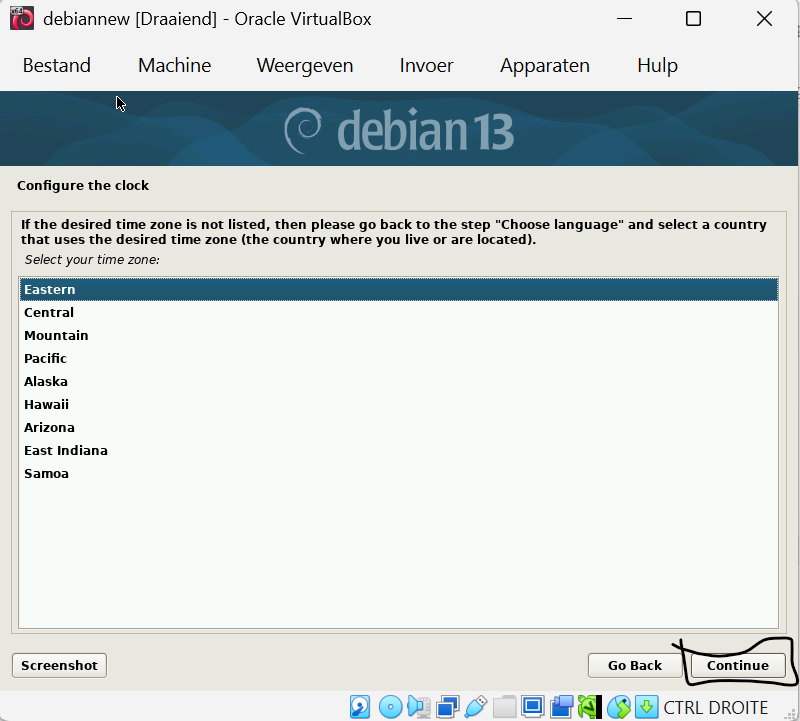Click the recording status icon
This screenshot has height=721, width=800.
[x=562, y=707]
